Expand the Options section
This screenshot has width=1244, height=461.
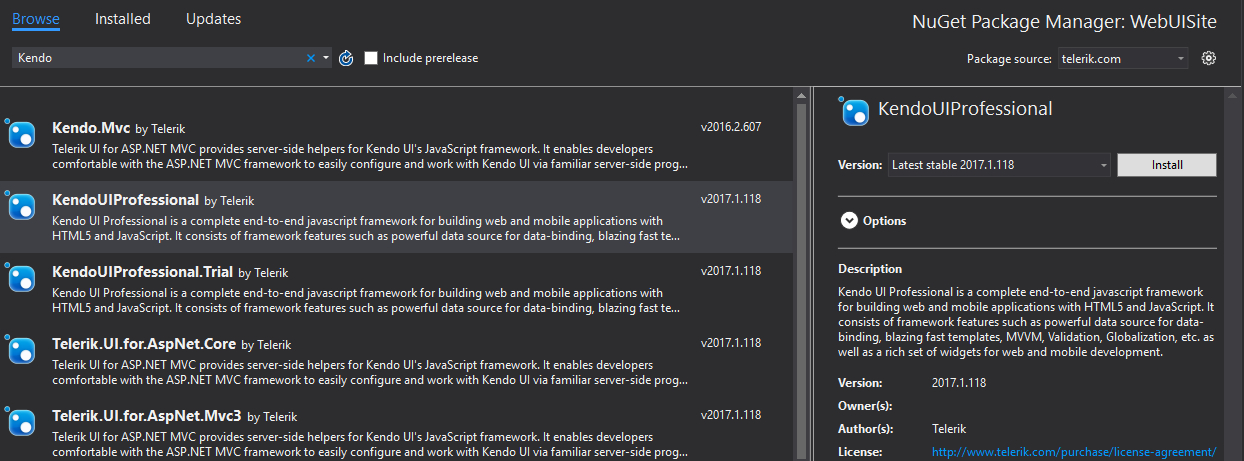[849, 221]
